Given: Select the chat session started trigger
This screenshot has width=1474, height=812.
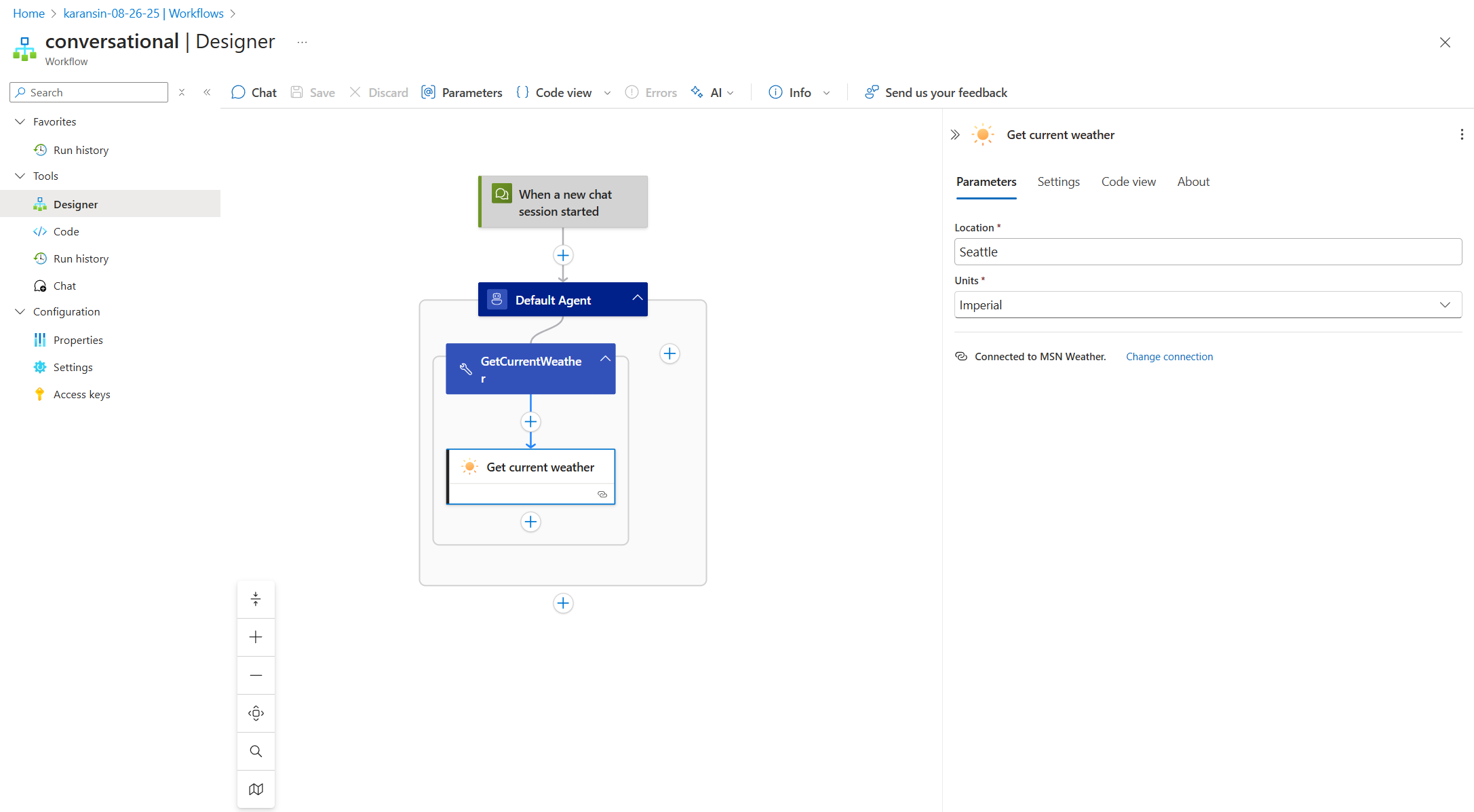Looking at the screenshot, I should tap(563, 202).
